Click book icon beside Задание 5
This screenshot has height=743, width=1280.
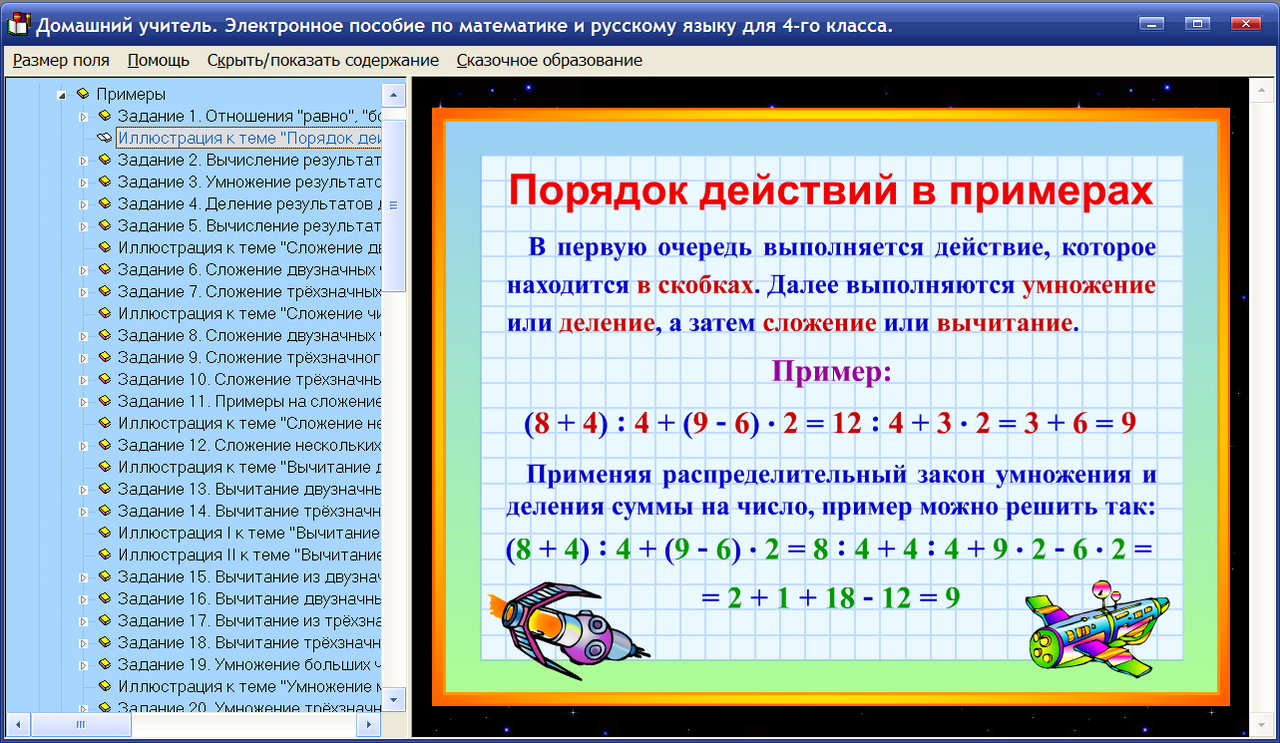pos(104,226)
